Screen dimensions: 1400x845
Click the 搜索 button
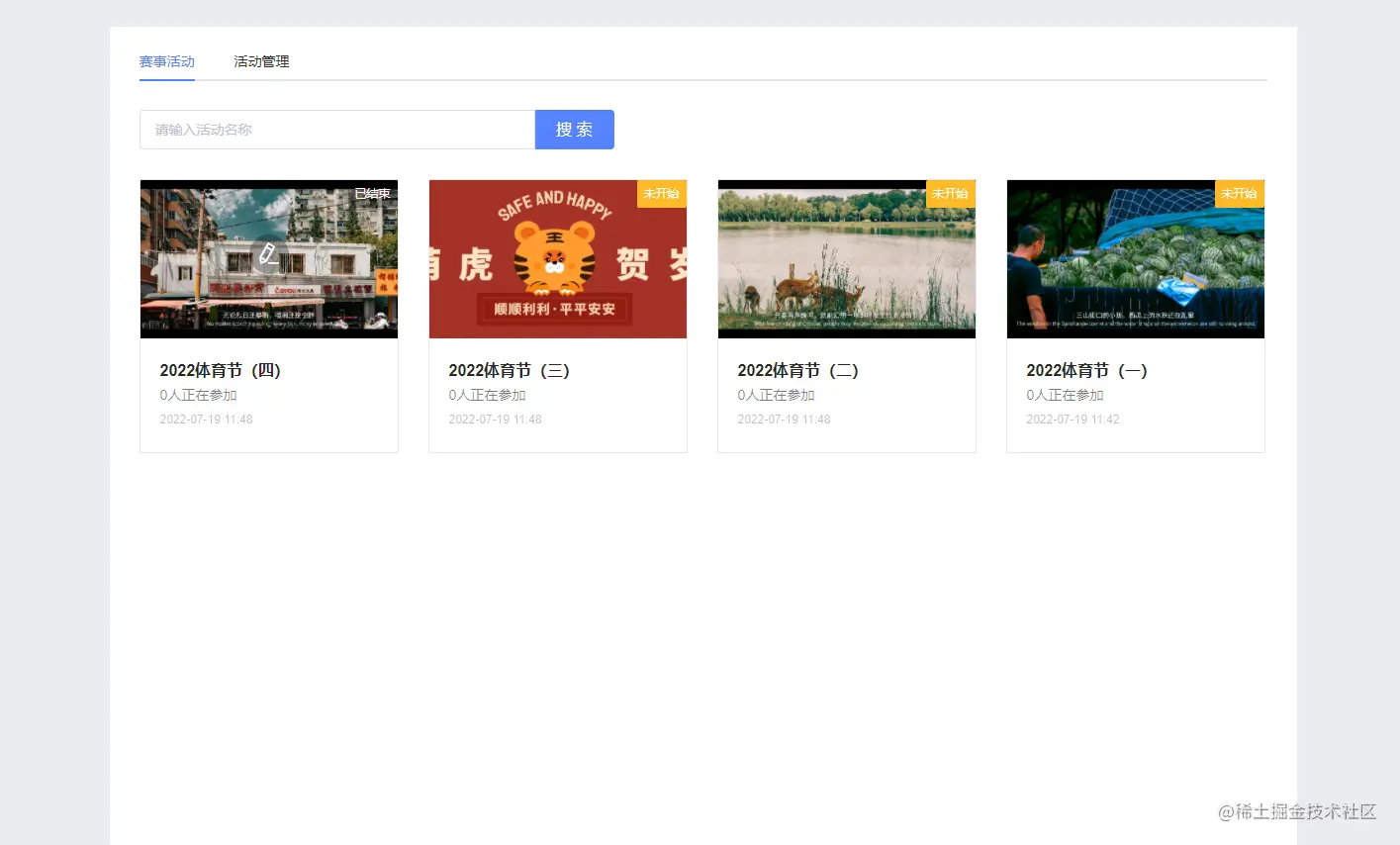click(575, 130)
